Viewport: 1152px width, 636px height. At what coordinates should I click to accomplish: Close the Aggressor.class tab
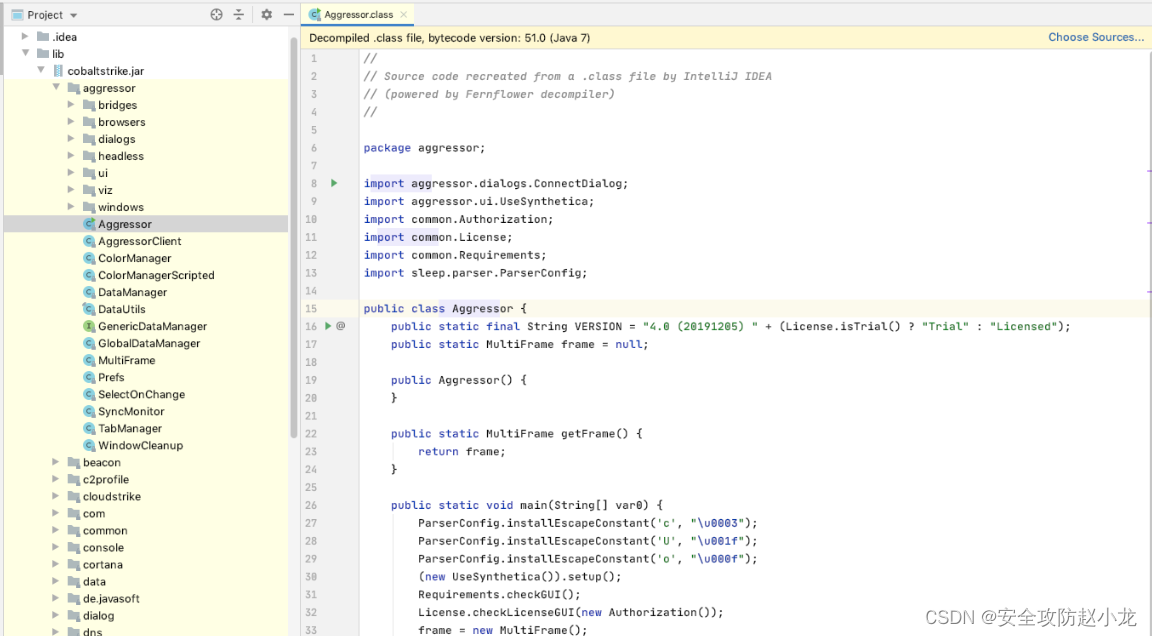(404, 14)
